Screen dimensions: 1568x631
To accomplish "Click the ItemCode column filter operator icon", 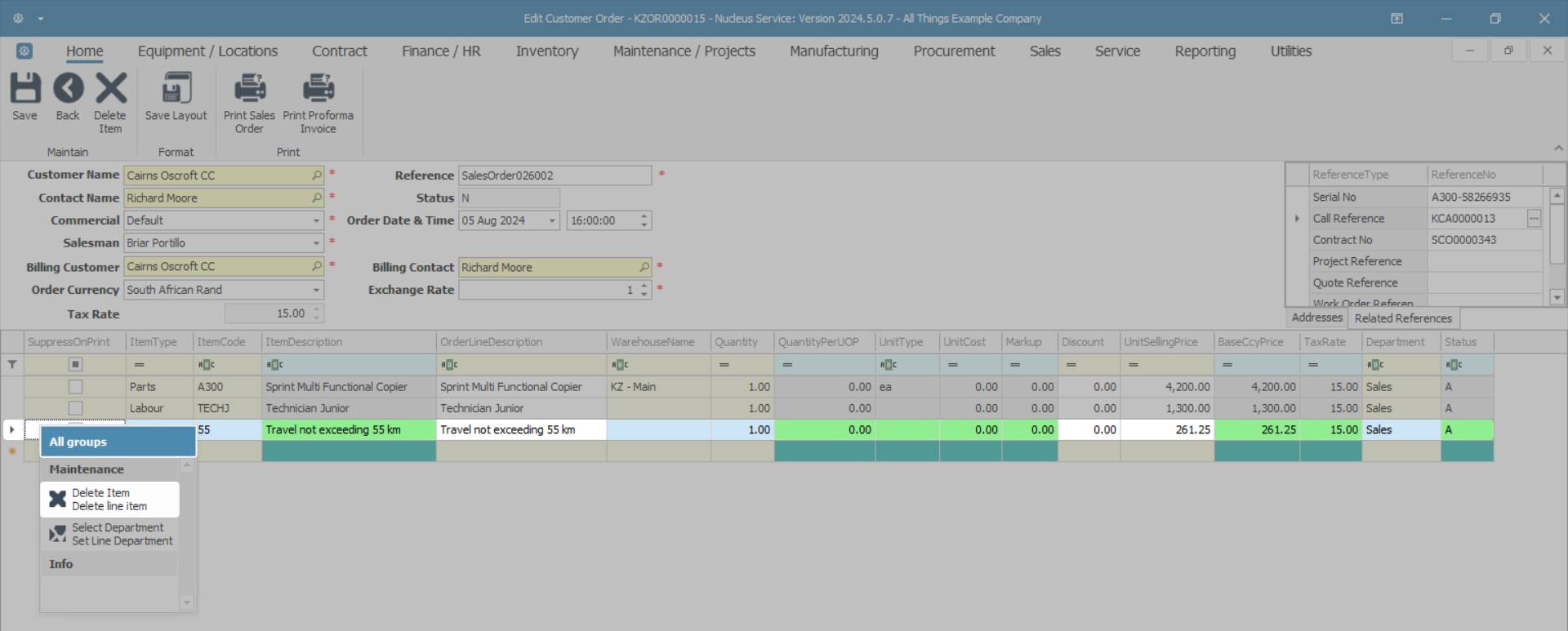I will (207, 365).
